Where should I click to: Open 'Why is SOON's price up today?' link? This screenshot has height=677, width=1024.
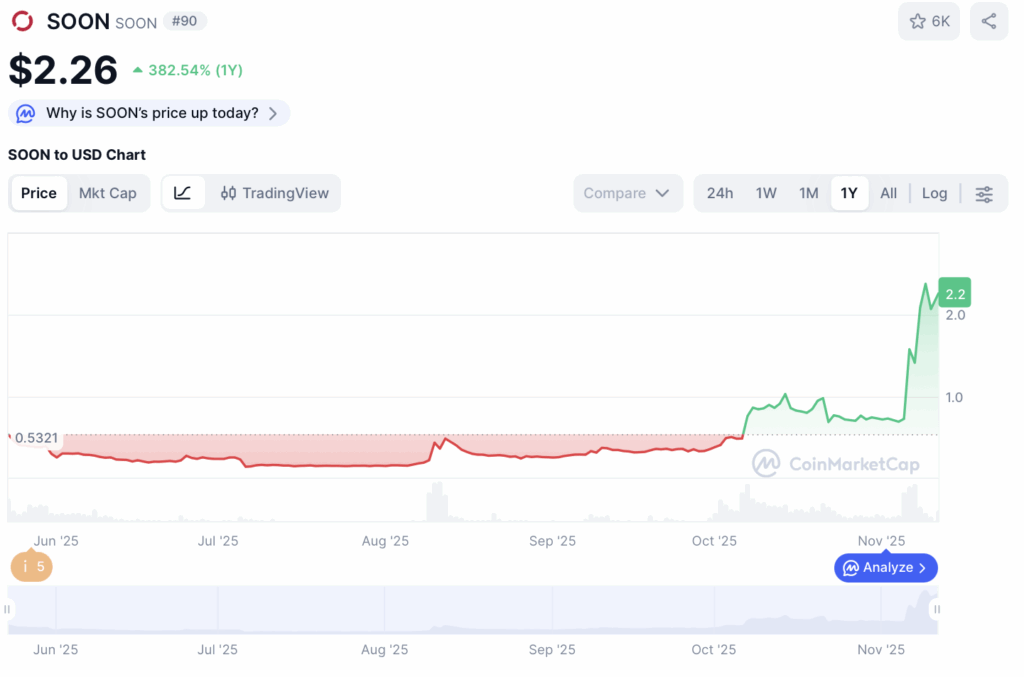149,113
